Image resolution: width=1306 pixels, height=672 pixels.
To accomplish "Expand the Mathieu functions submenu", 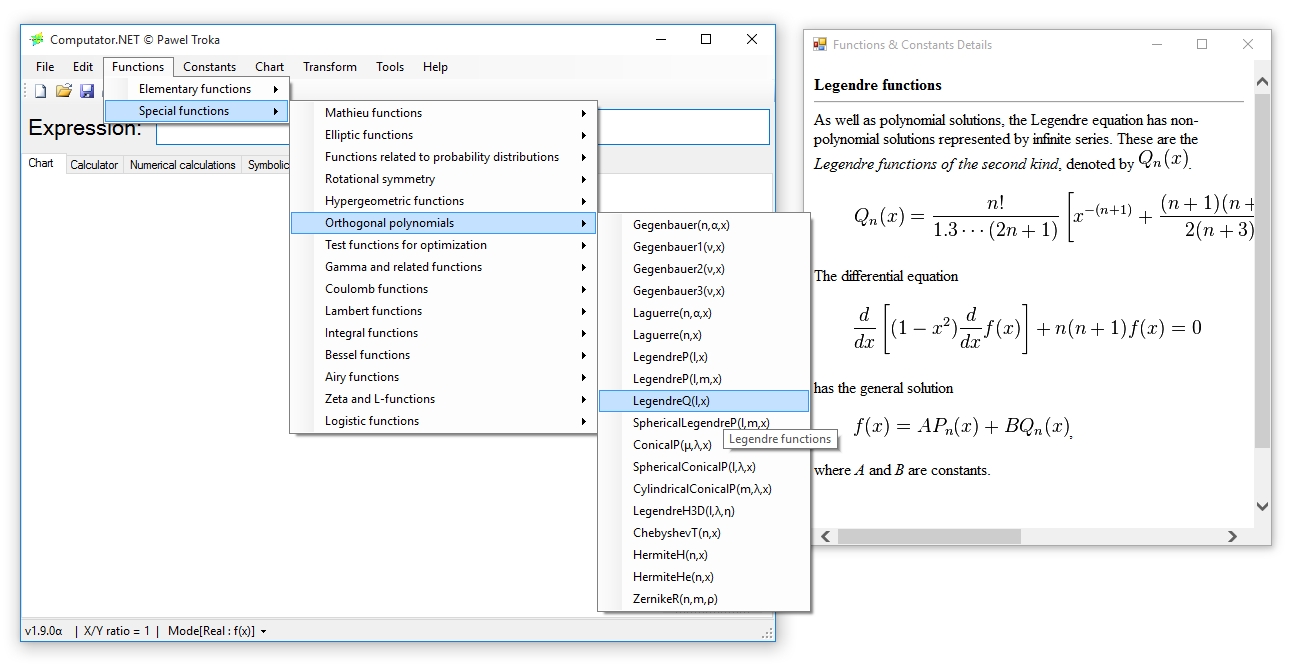I will coord(443,113).
